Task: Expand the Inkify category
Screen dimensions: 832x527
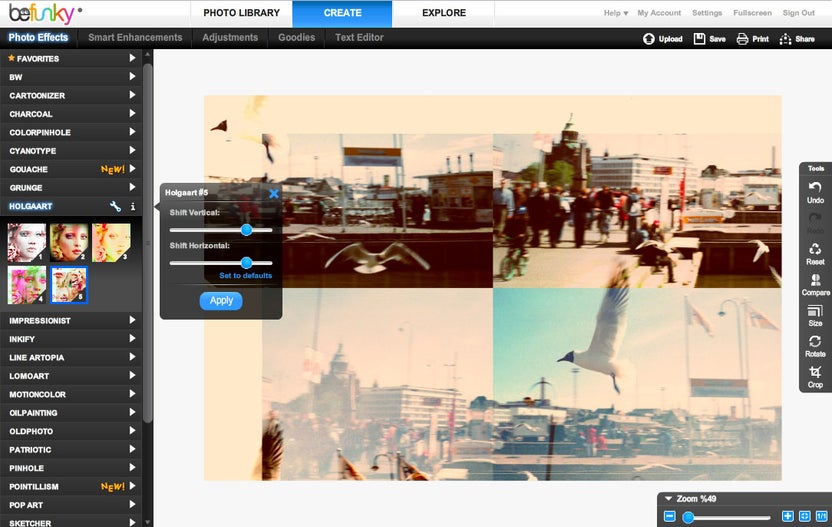Action: [71, 339]
